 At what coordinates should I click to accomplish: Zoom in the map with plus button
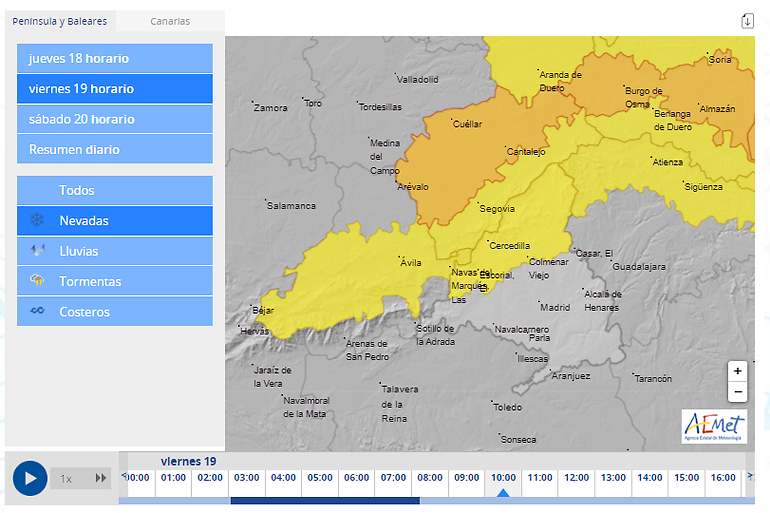738,371
